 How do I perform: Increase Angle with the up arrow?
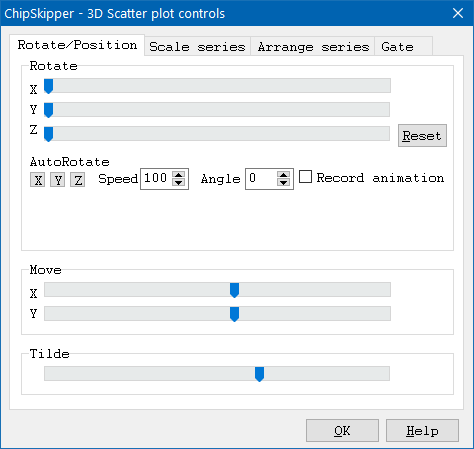coord(284,175)
